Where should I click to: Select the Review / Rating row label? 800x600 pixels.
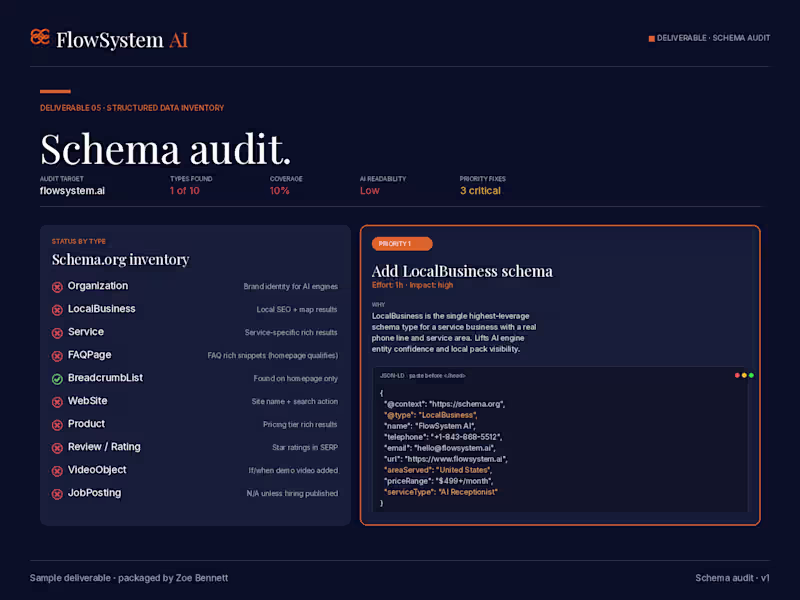(x=104, y=447)
